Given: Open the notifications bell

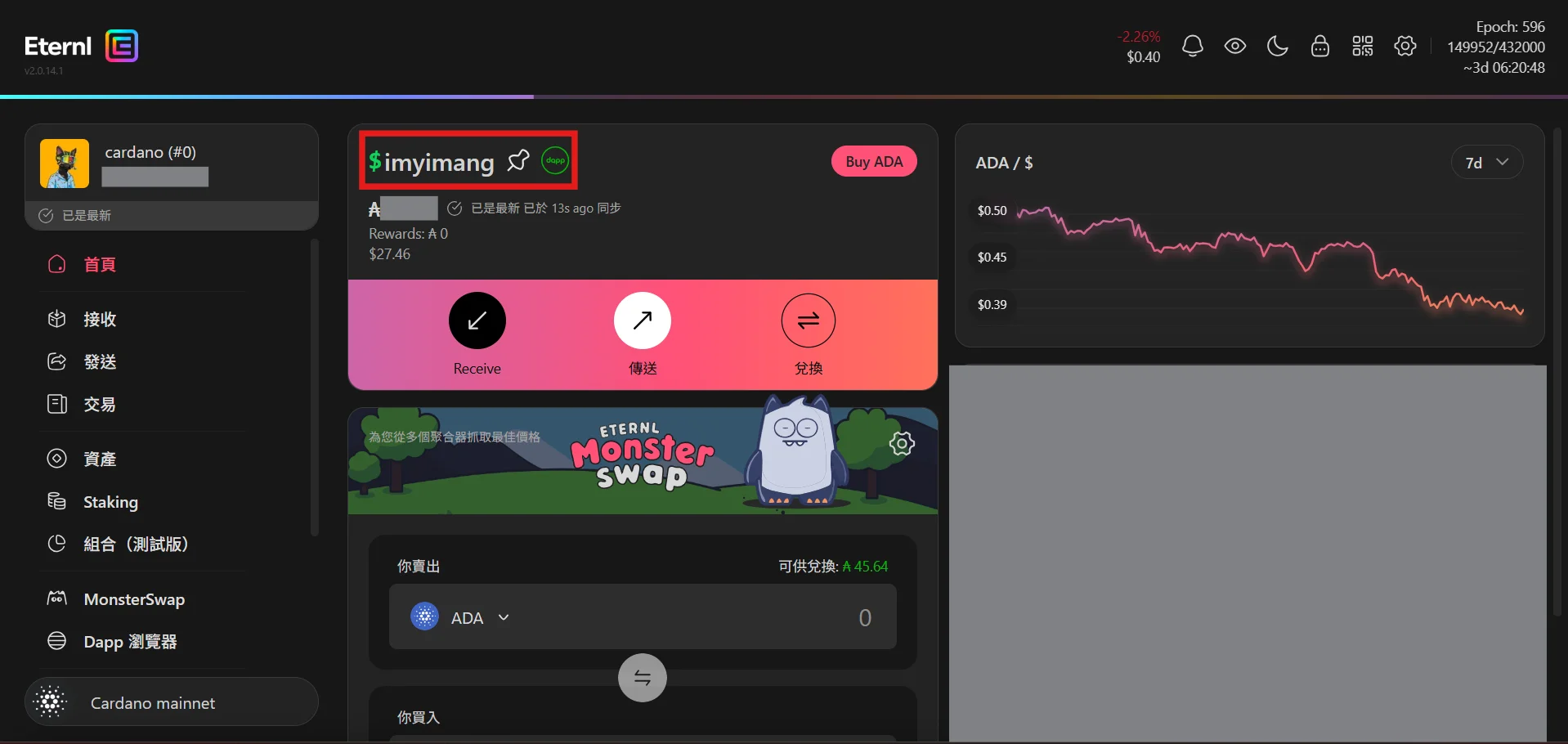Looking at the screenshot, I should pyautogui.click(x=1193, y=47).
